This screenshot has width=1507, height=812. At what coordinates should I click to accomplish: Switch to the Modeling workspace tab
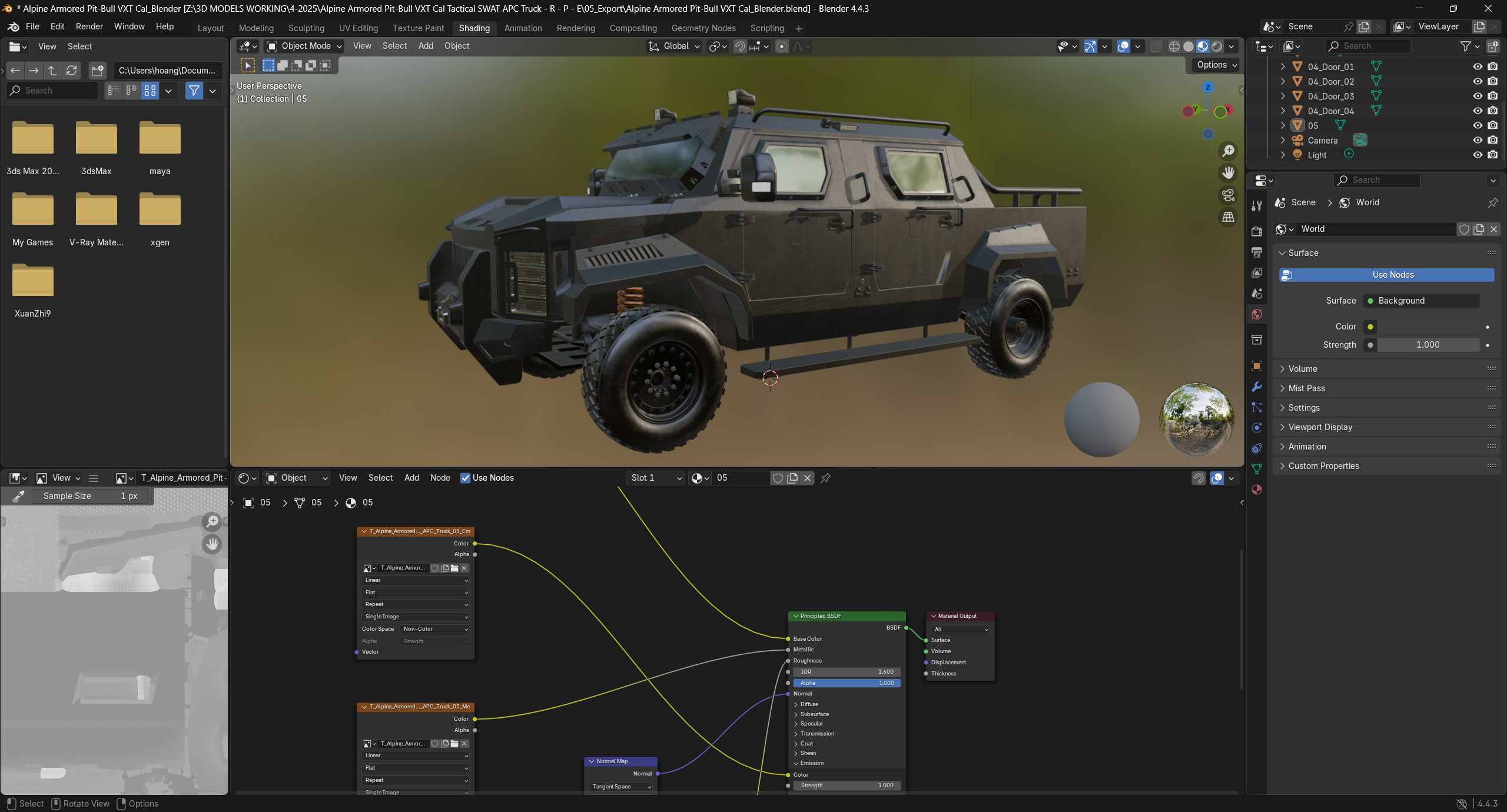[x=256, y=28]
